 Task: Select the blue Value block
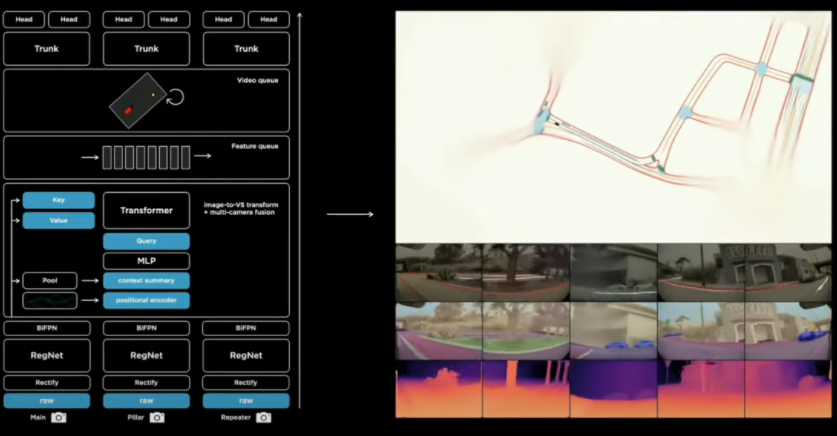click(59, 220)
